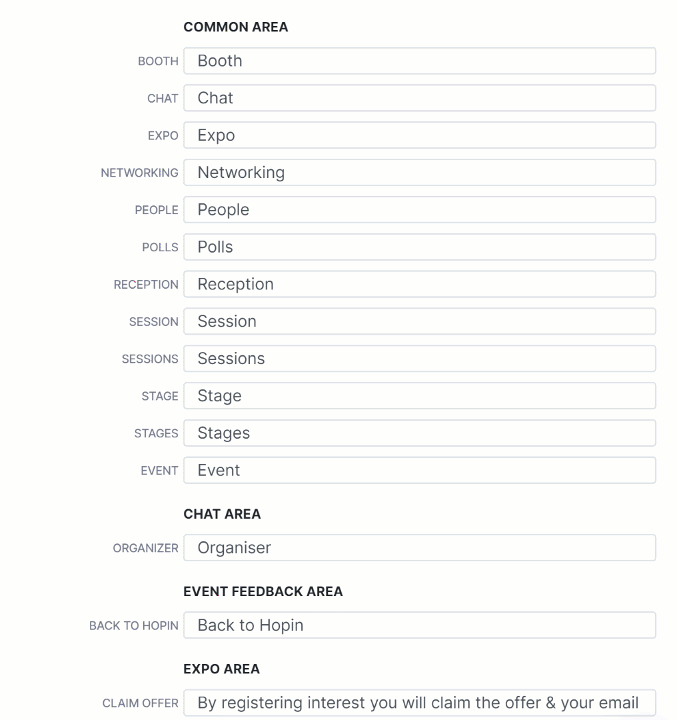Click into the Networking input box
The image size is (677, 720).
419,172
